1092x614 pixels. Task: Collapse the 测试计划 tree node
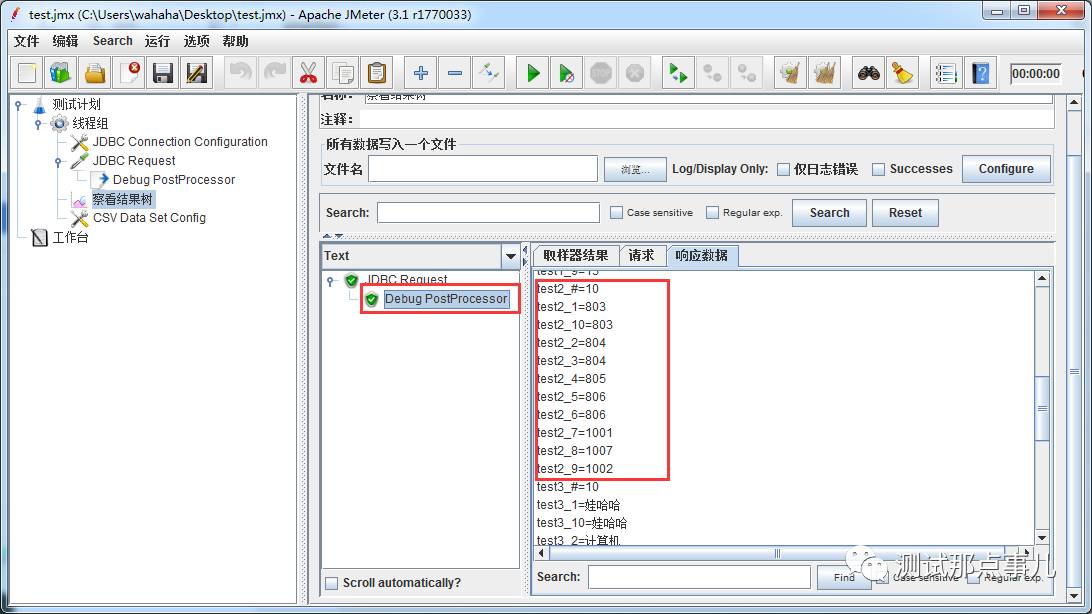[x=19, y=105]
